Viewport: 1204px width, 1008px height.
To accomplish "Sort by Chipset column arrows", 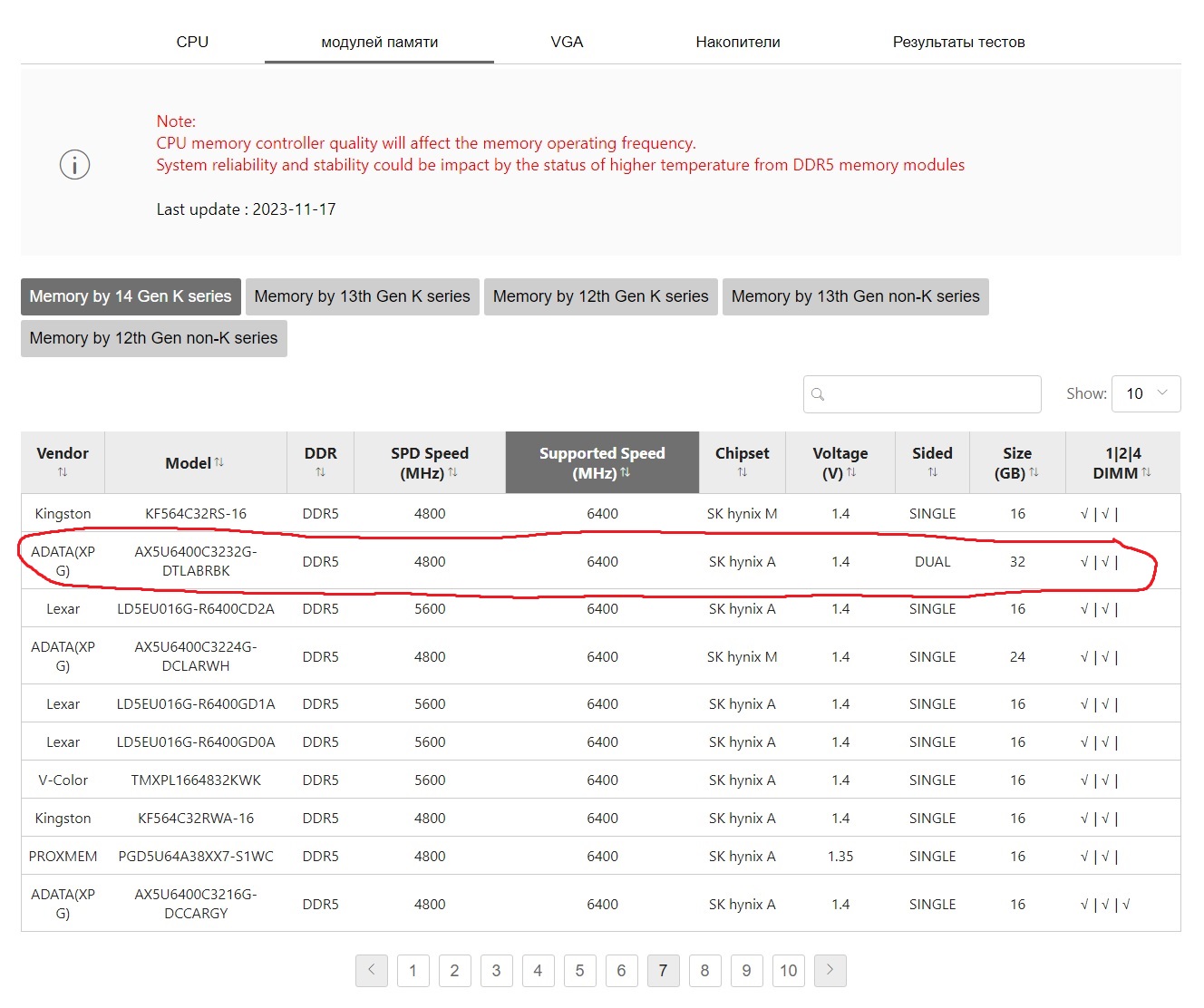I will (742, 472).
